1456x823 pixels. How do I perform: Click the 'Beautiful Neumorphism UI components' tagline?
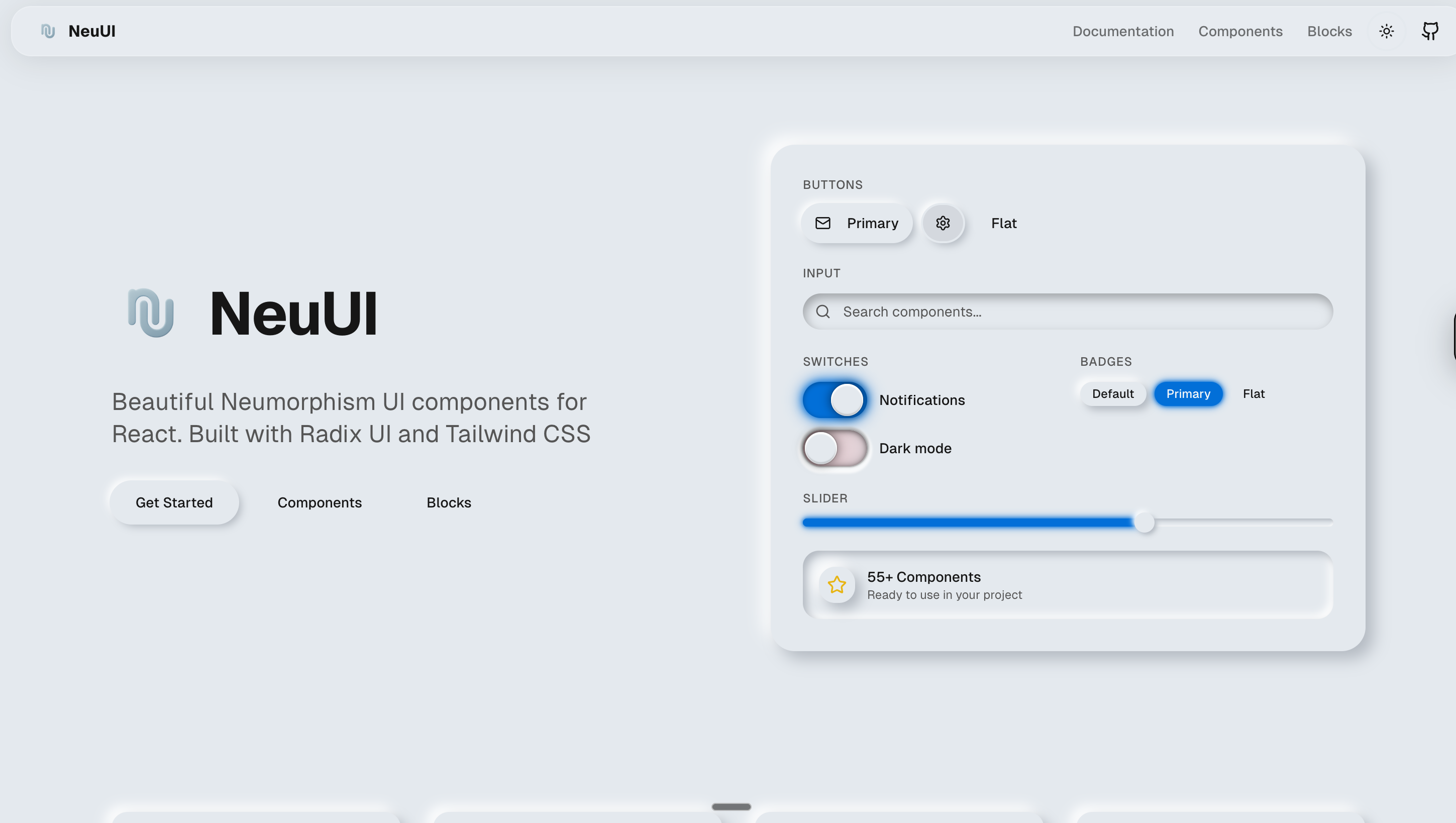tap(351, 418)
